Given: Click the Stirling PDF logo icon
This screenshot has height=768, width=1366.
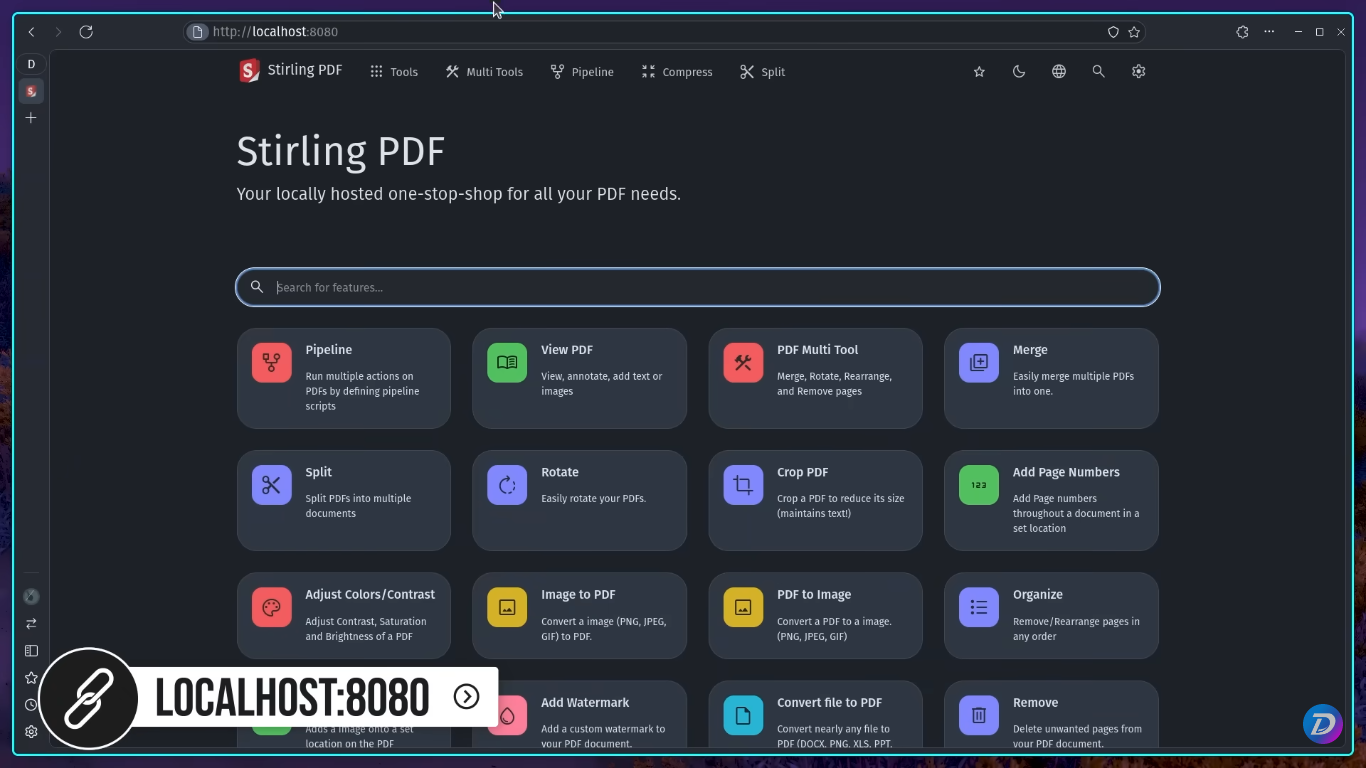Looking at the screenshot, I should pos(248,70).
